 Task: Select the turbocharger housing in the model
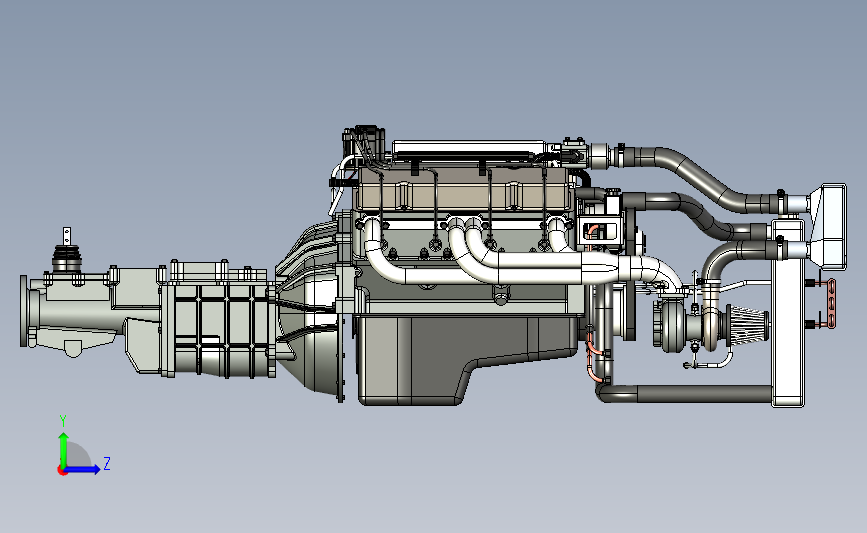coord(672,325)
